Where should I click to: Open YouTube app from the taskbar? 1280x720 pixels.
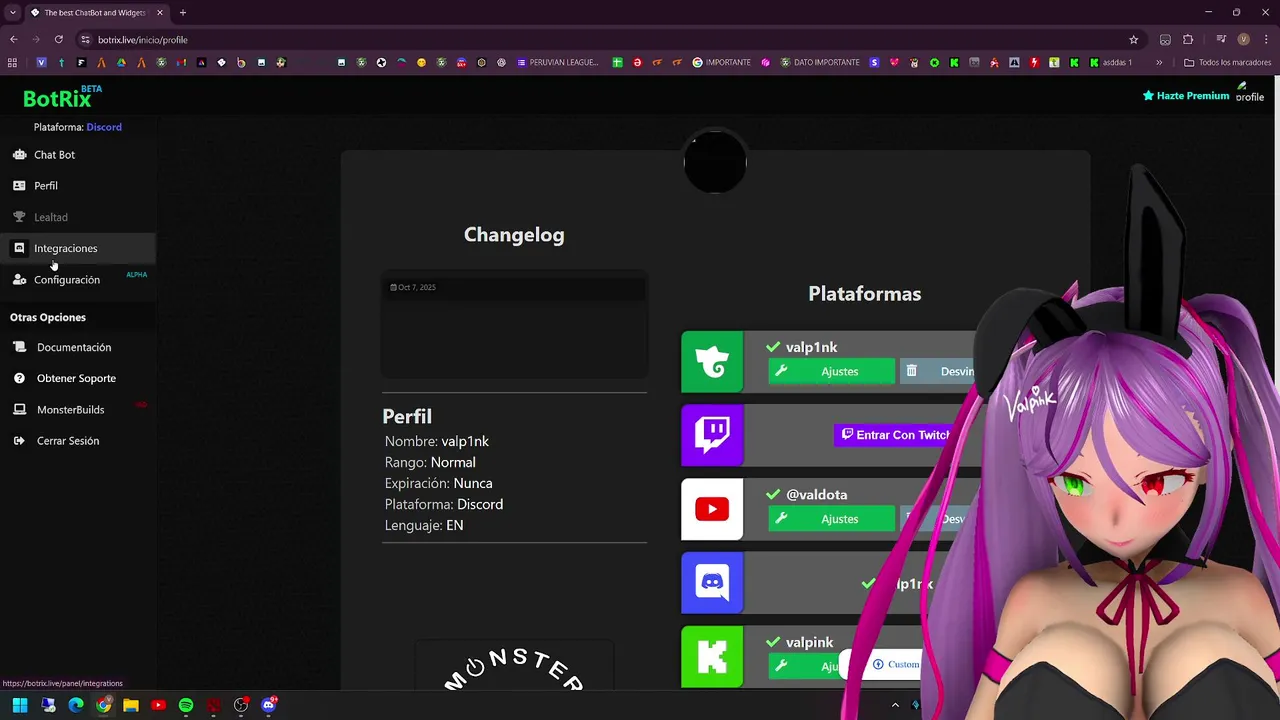click(x=158, y=705)
